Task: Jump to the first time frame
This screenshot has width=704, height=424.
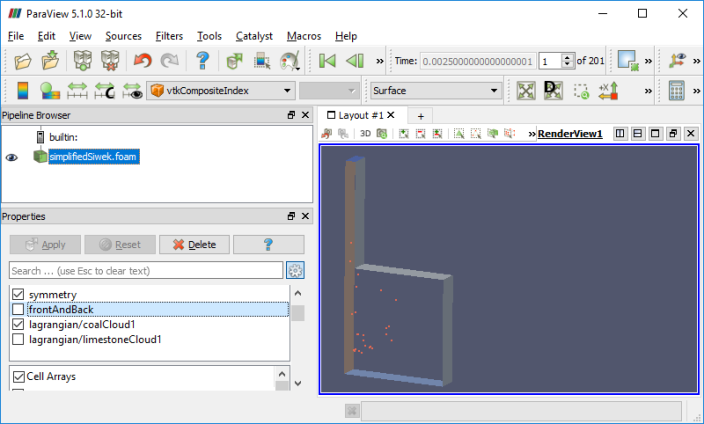Action: [x=327, y=60]
